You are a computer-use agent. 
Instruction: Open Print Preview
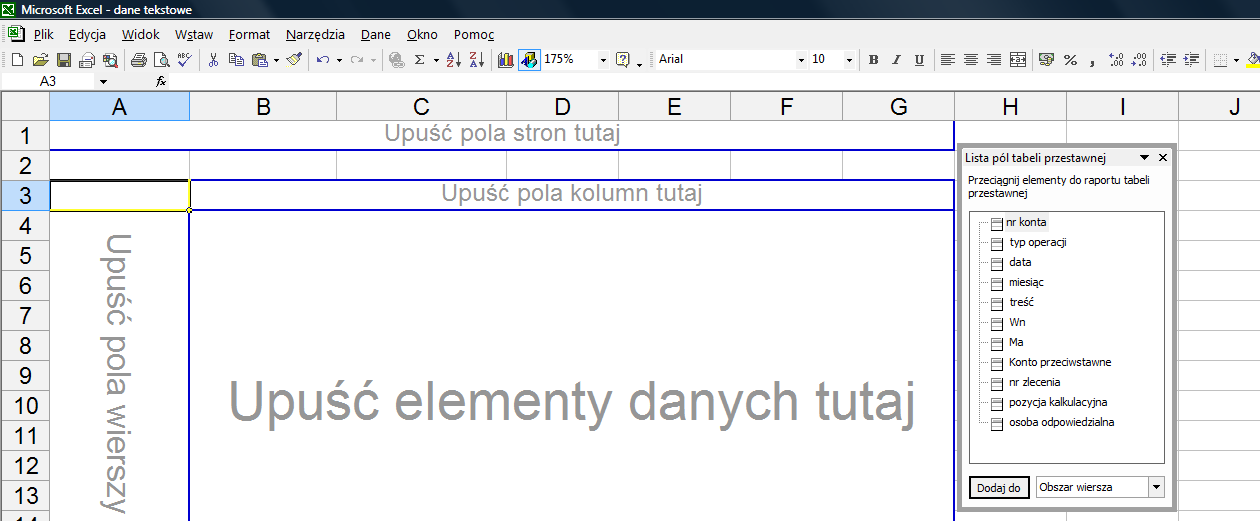162,60
